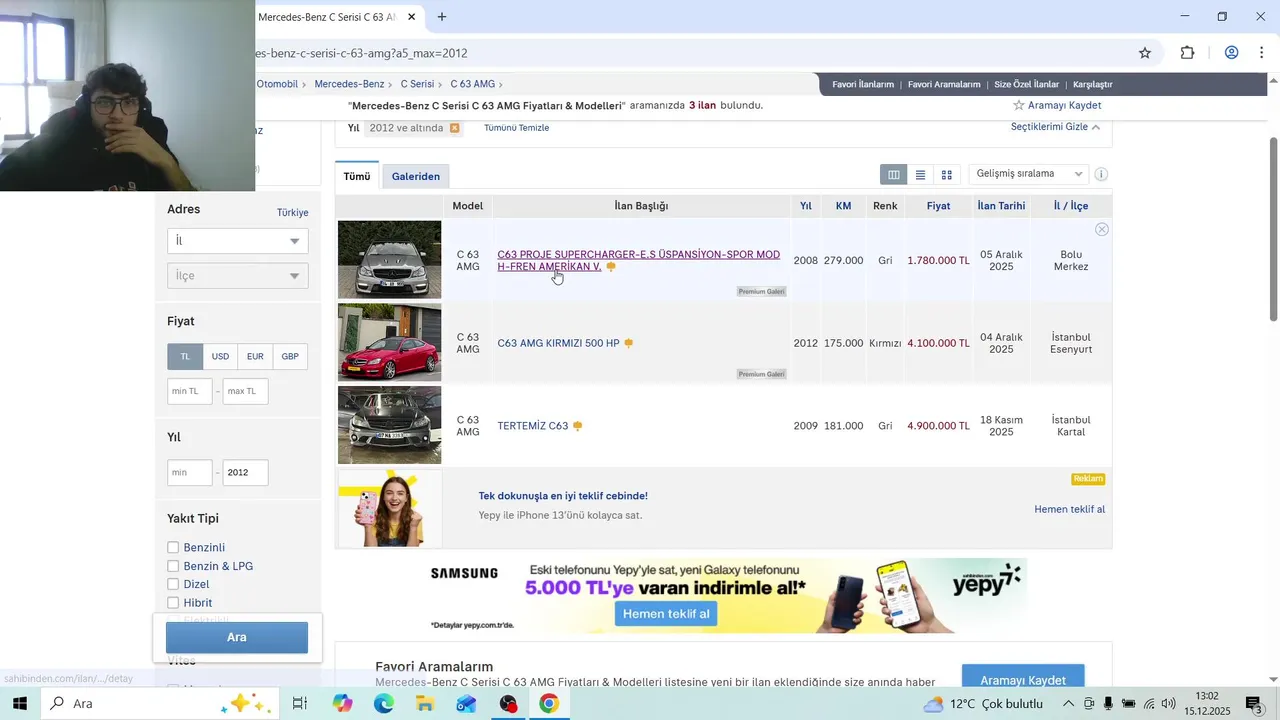Open Favori Aramalarım menu item

click(x=944, y=85)
